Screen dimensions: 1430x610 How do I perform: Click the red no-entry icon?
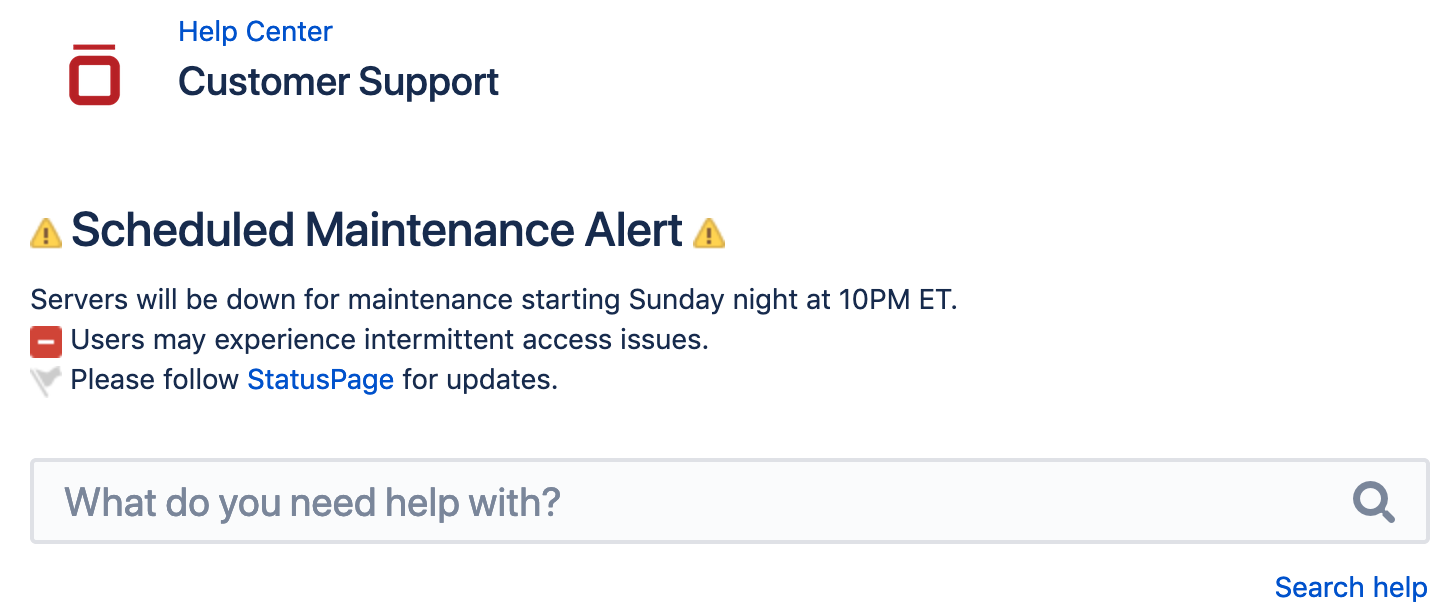pyautogui.click(x=46, y=342)
